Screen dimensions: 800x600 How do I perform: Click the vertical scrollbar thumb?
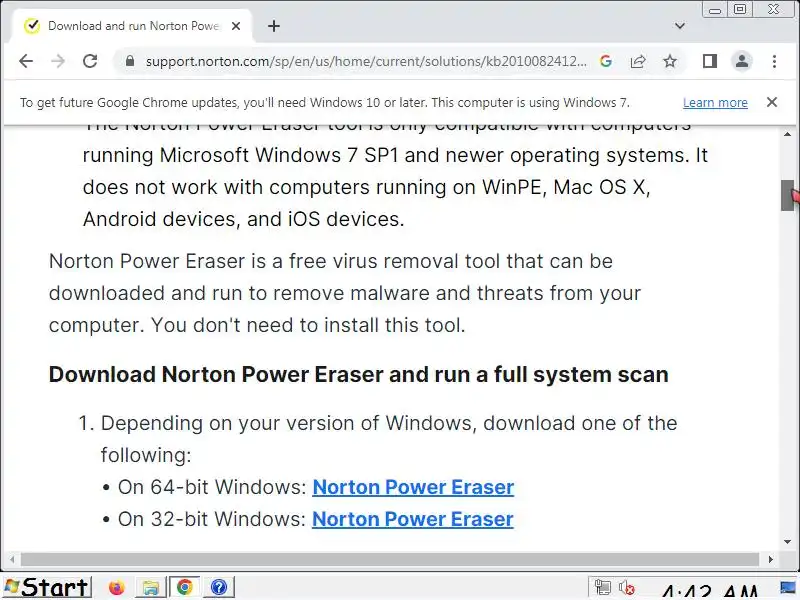coord(787,195)
